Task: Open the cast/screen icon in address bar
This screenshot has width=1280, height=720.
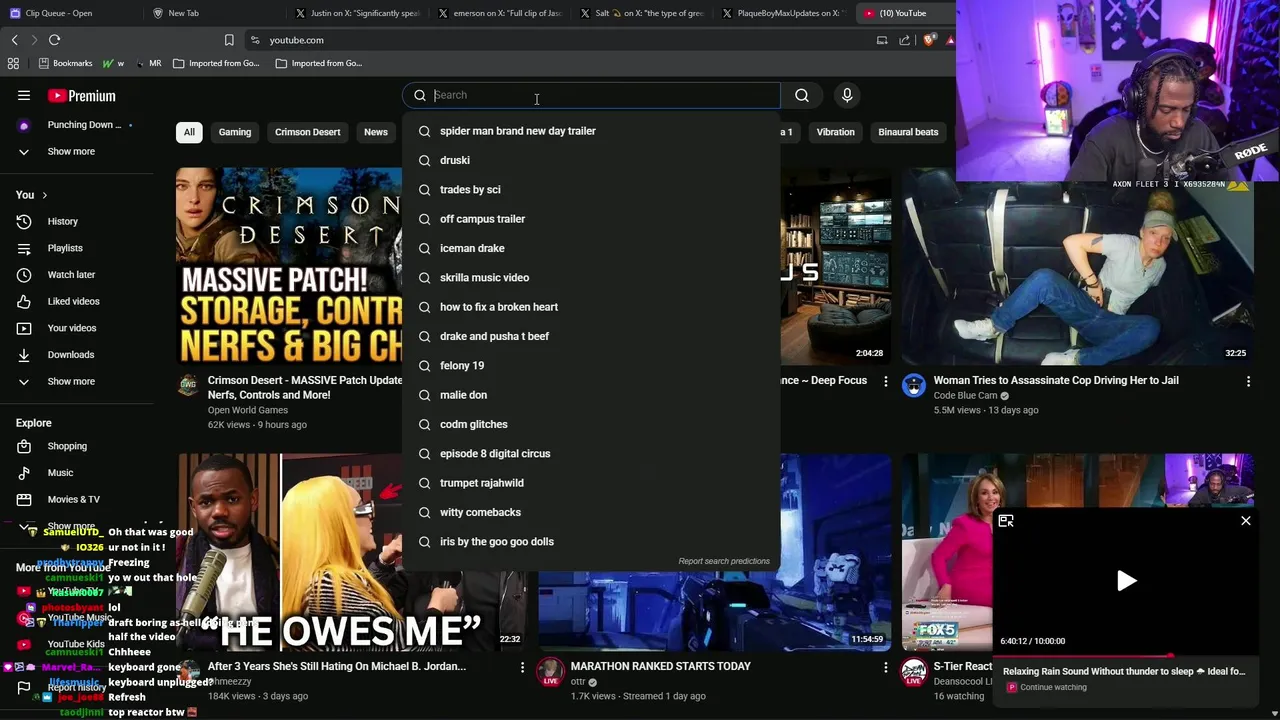Action: pyautogui.click(x=882, y=40)
